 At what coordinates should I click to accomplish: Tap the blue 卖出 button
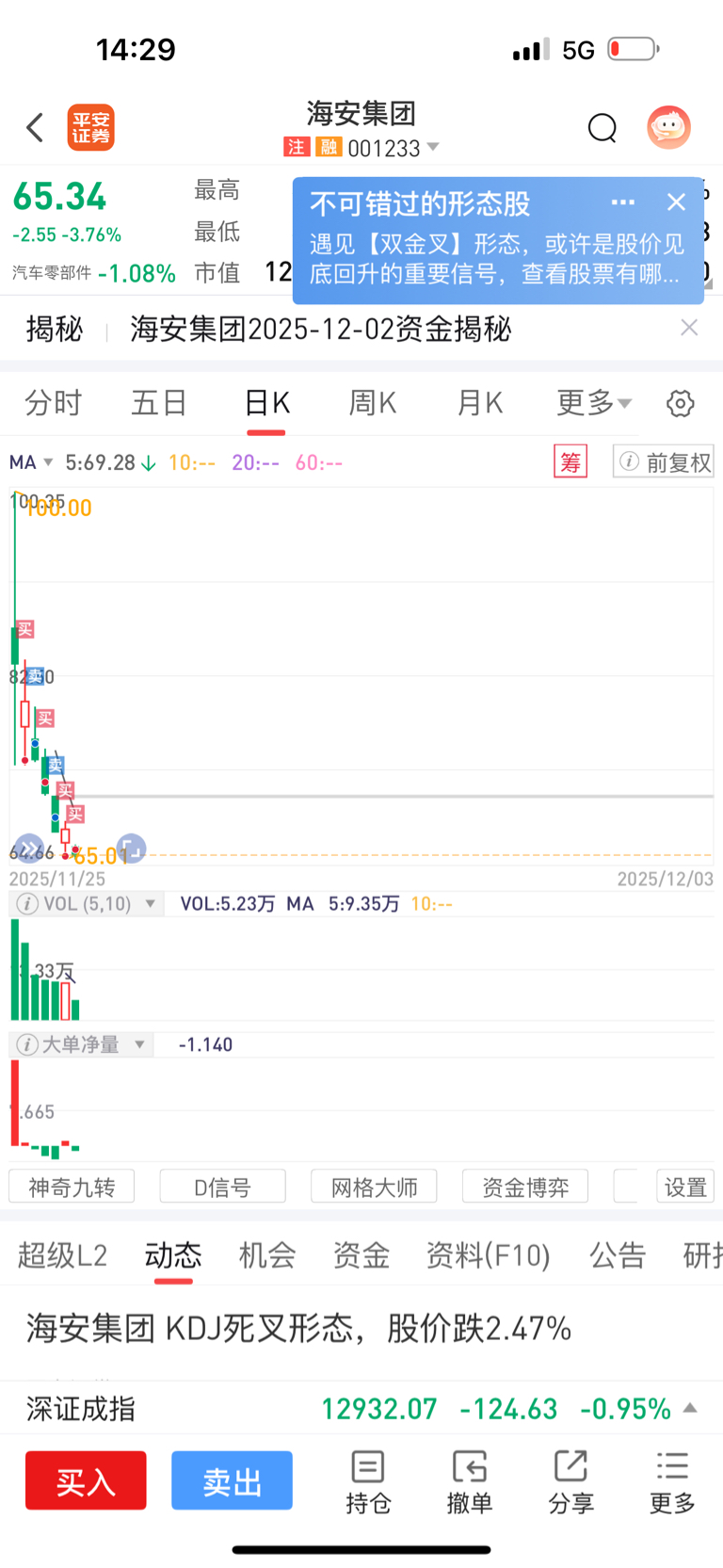tap(232, 1481)
